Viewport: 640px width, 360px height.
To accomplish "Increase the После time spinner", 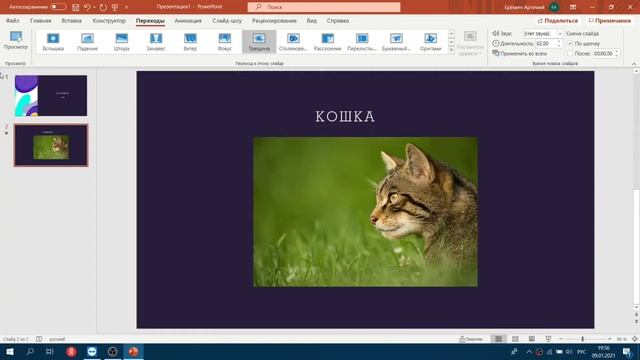I will tap(617, 51).
